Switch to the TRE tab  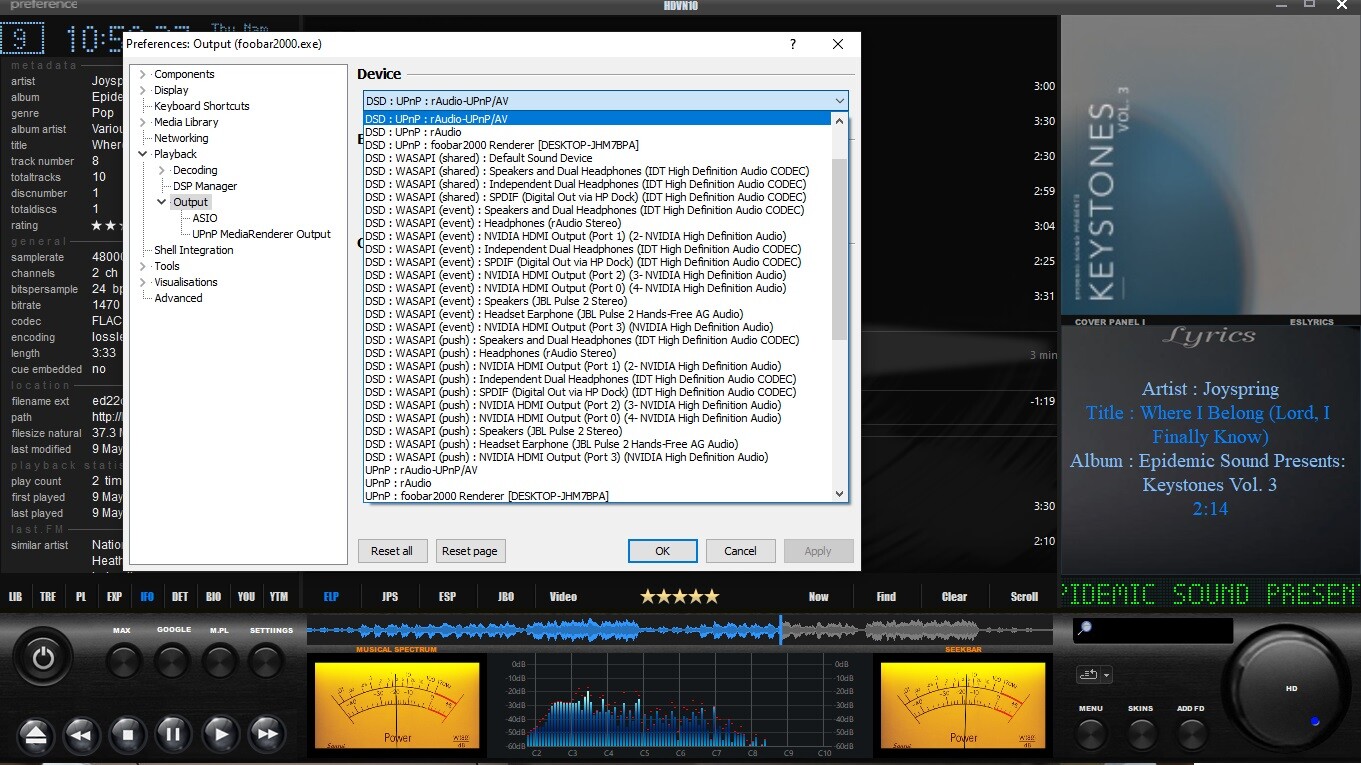[48, 597]
